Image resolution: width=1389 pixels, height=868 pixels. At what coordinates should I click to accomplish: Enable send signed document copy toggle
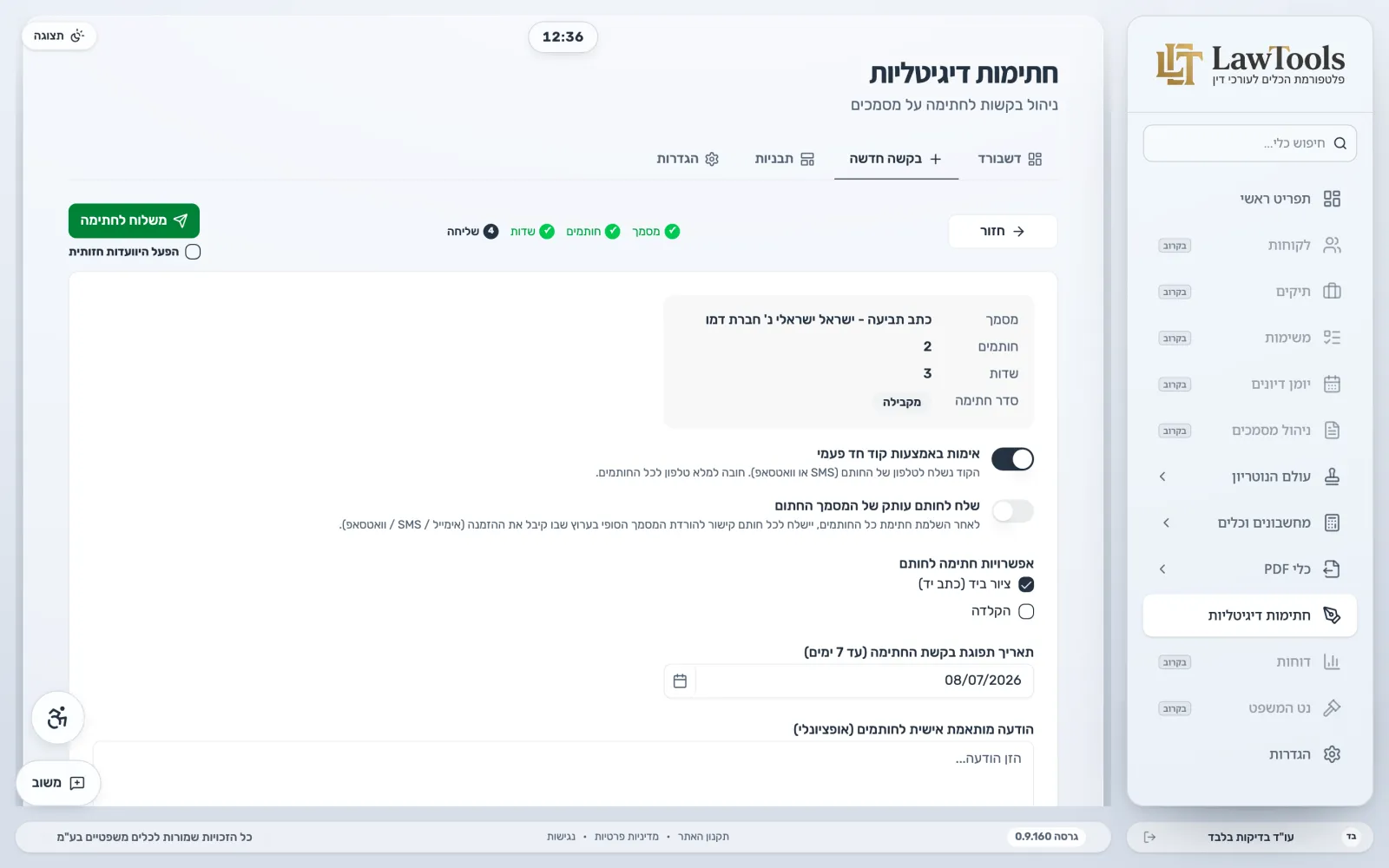pyautogui.click(x=1012, y=511)
